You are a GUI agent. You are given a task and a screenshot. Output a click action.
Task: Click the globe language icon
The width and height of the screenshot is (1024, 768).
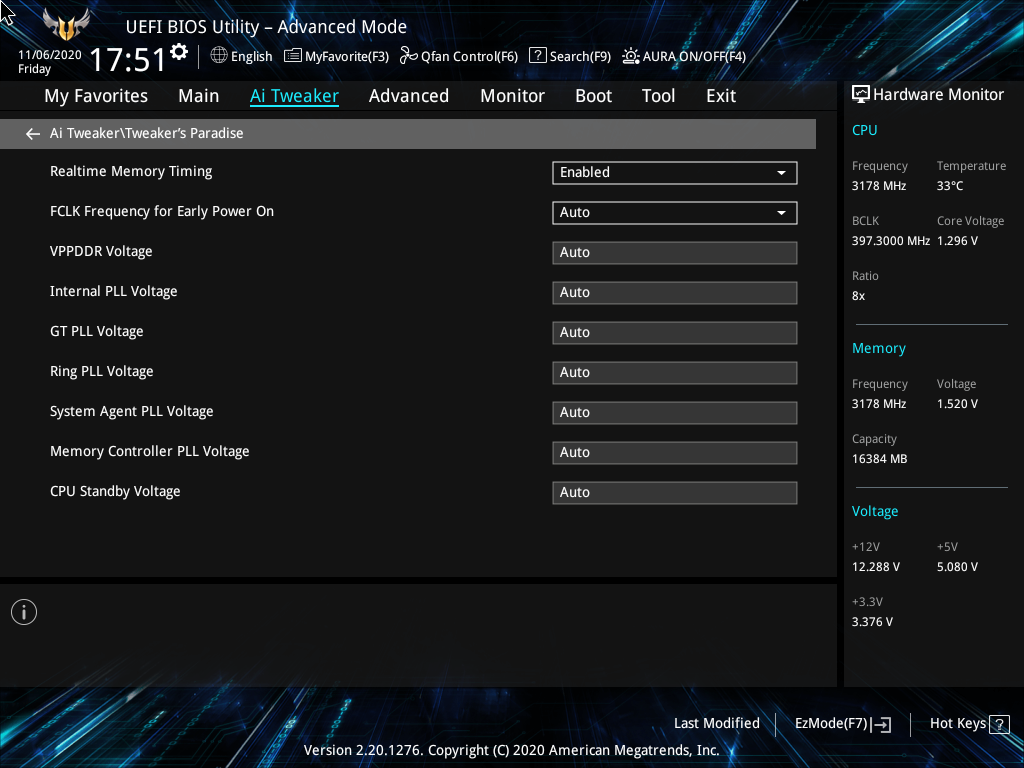219,56
